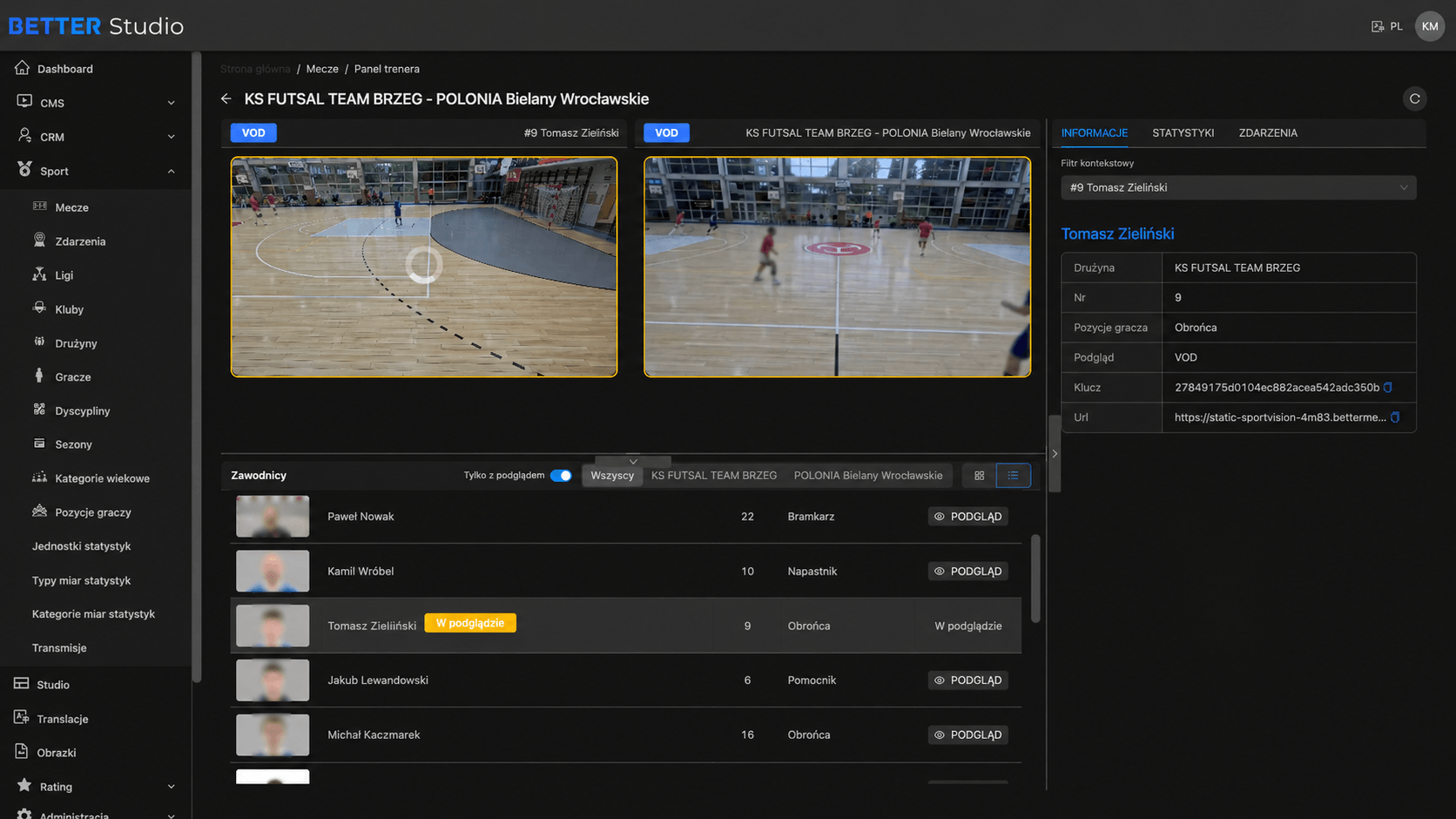
Task: Click the main match video
Action: coord(837,267)
